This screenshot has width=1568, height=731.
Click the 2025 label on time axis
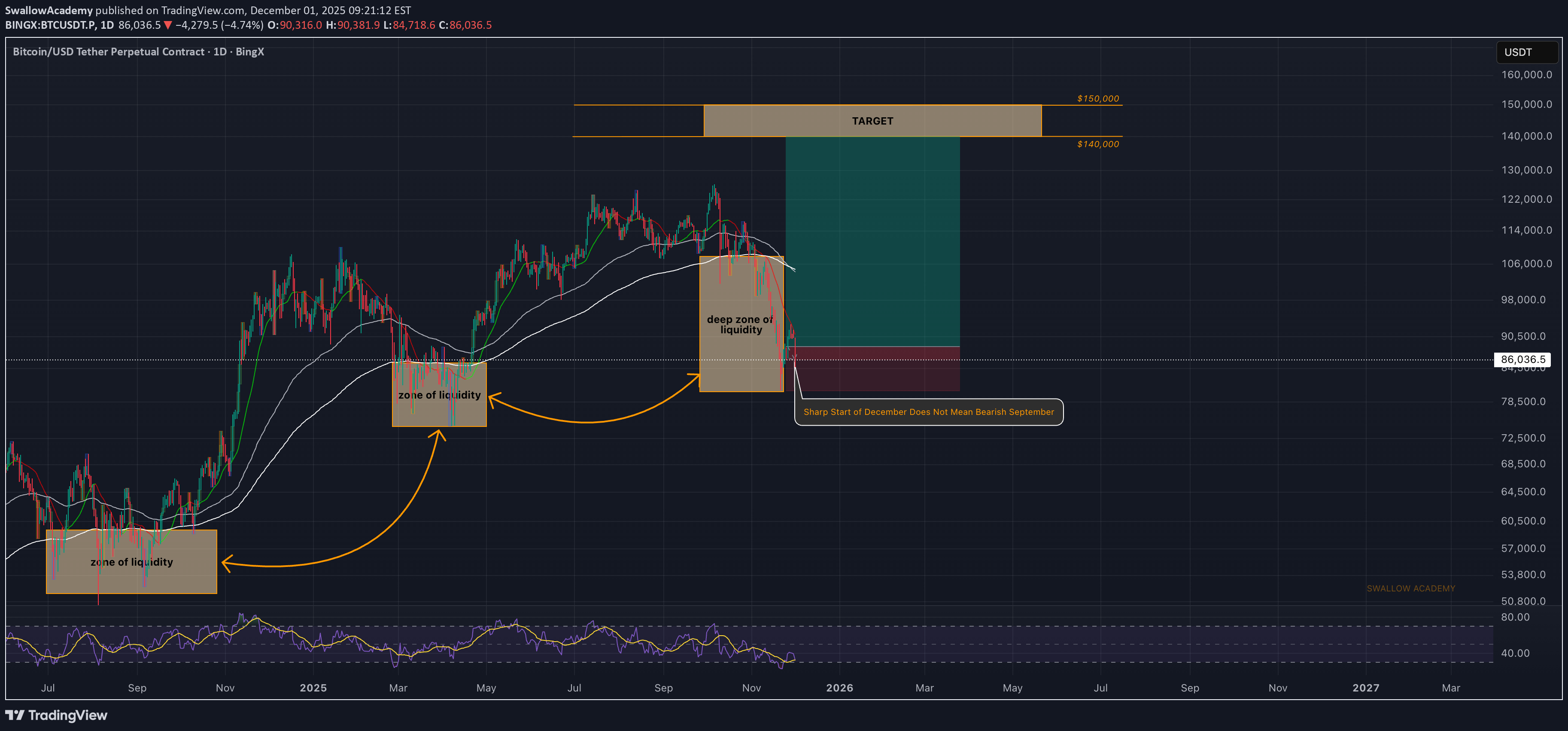coord(313,688)
